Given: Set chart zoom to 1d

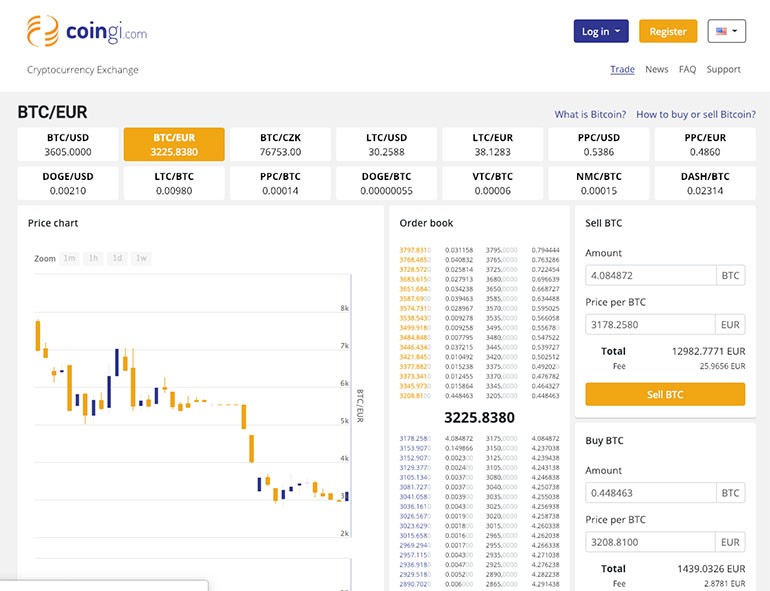Looking at the screenshot, I should 117,258.
